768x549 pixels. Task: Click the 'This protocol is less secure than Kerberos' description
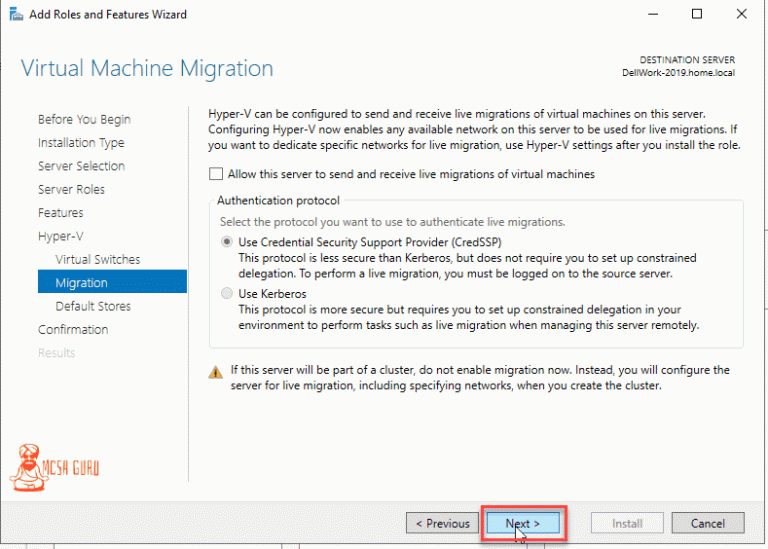coord(467,266)
